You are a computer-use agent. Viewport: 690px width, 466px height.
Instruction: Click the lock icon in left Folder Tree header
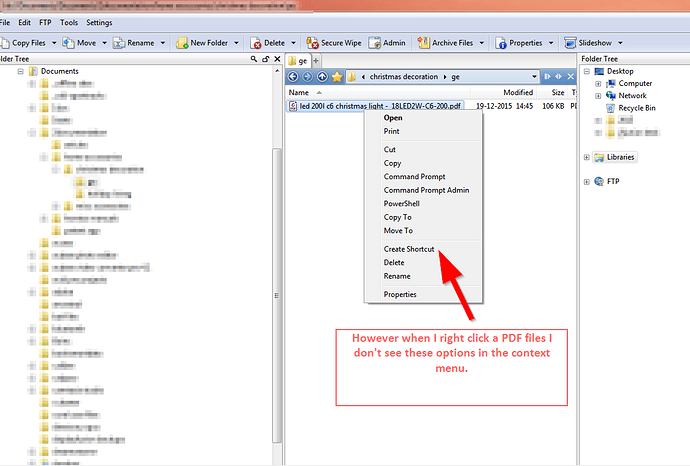265,59
